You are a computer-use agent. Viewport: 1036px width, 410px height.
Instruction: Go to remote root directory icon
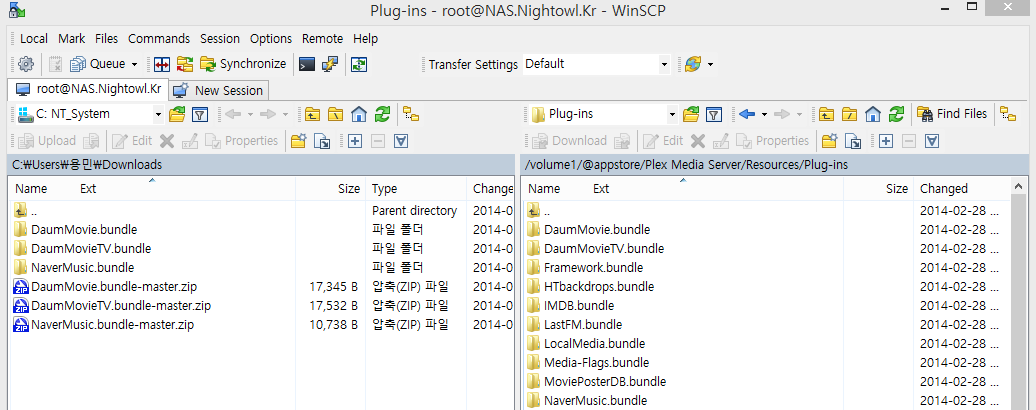point(849,114)
